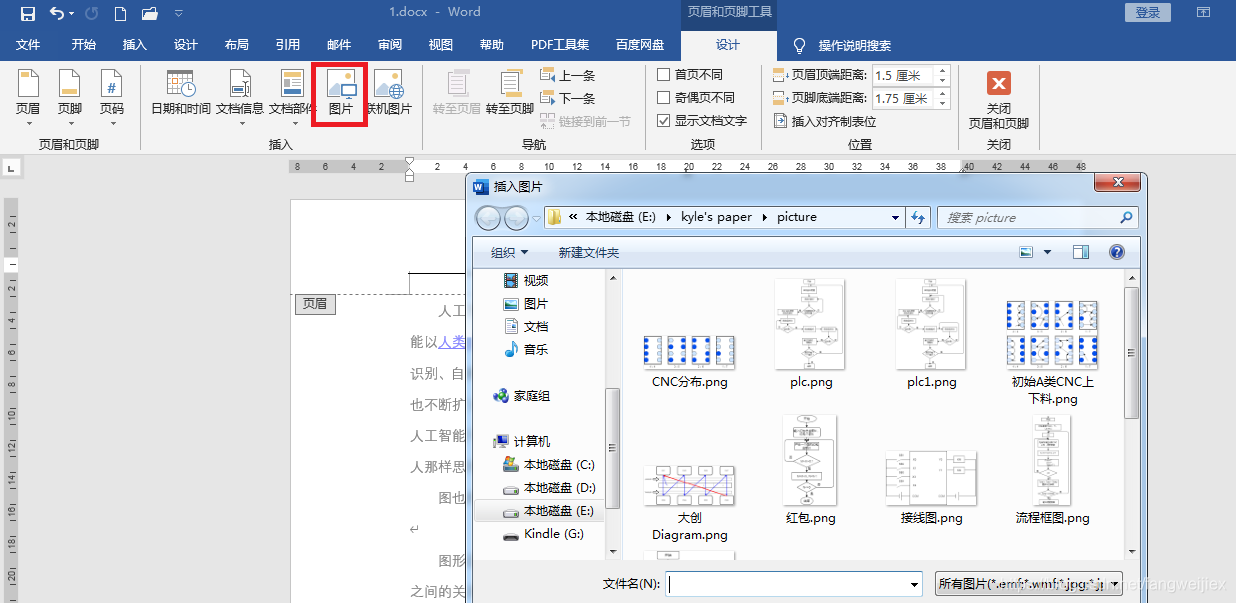
Task: Open the 页脚 footer tool
Action: tap(69, 97)
